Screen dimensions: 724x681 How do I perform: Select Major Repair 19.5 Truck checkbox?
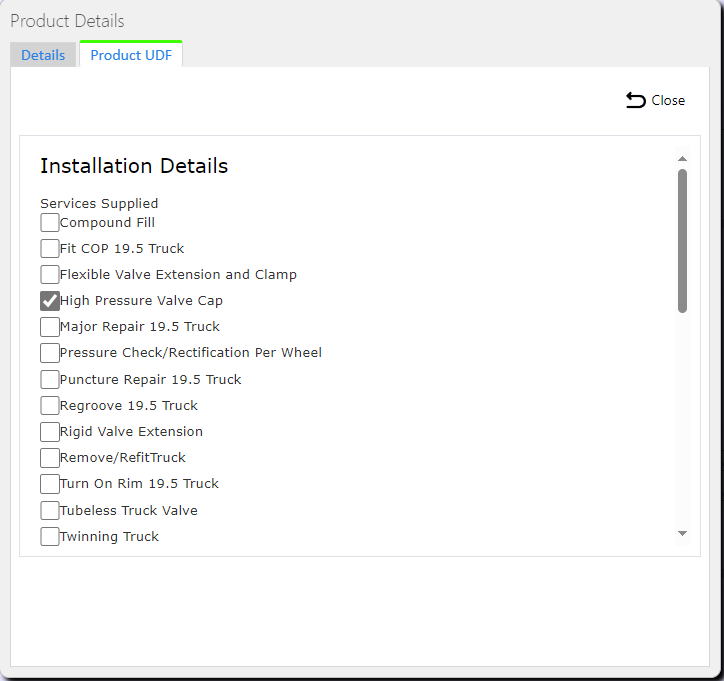tap(50, 326)
